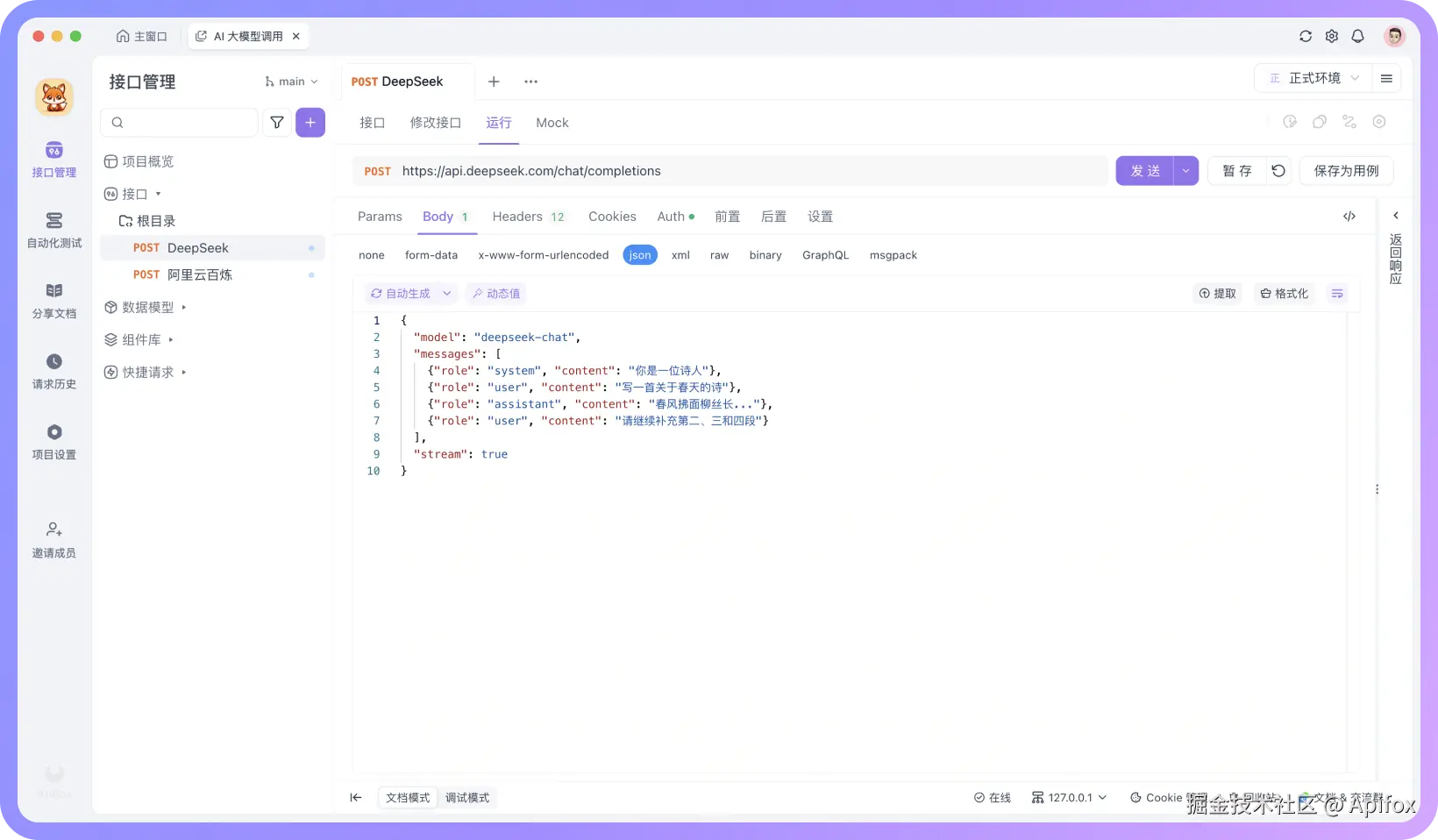
Task: Click the pie-chart icon near Mock row
Action: [1290, 122]
